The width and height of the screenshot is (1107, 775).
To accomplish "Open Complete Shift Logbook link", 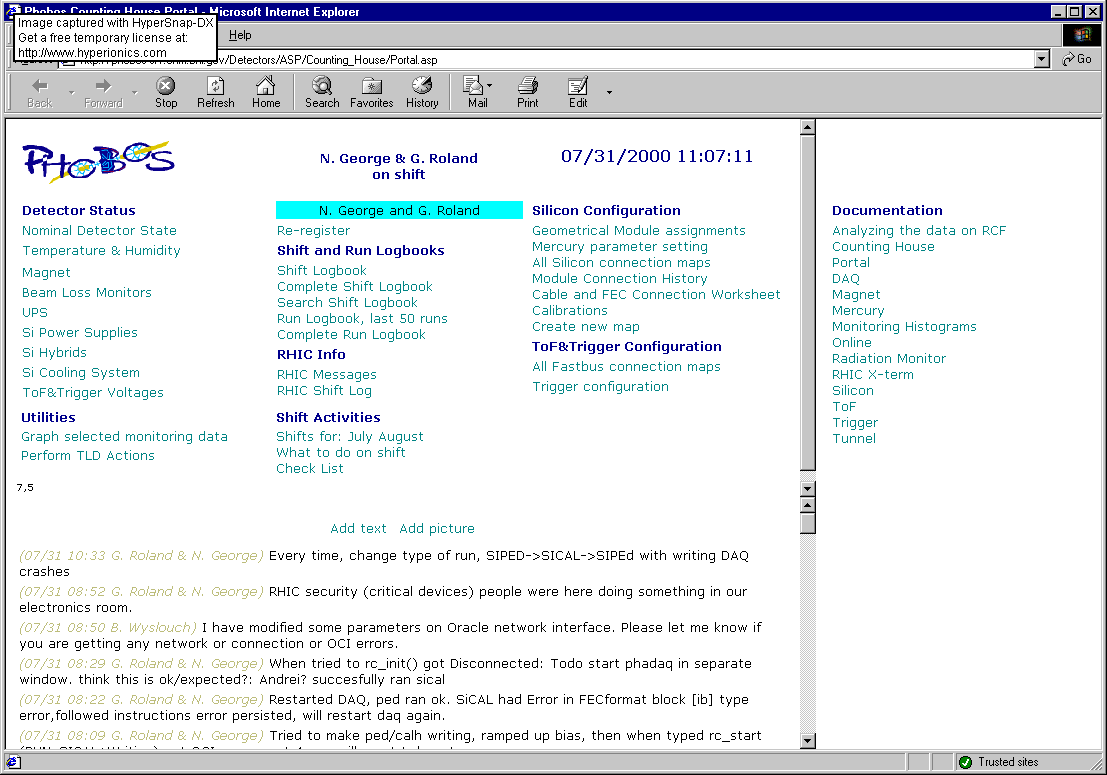I will pyautogui.click(x=354, y=287).
